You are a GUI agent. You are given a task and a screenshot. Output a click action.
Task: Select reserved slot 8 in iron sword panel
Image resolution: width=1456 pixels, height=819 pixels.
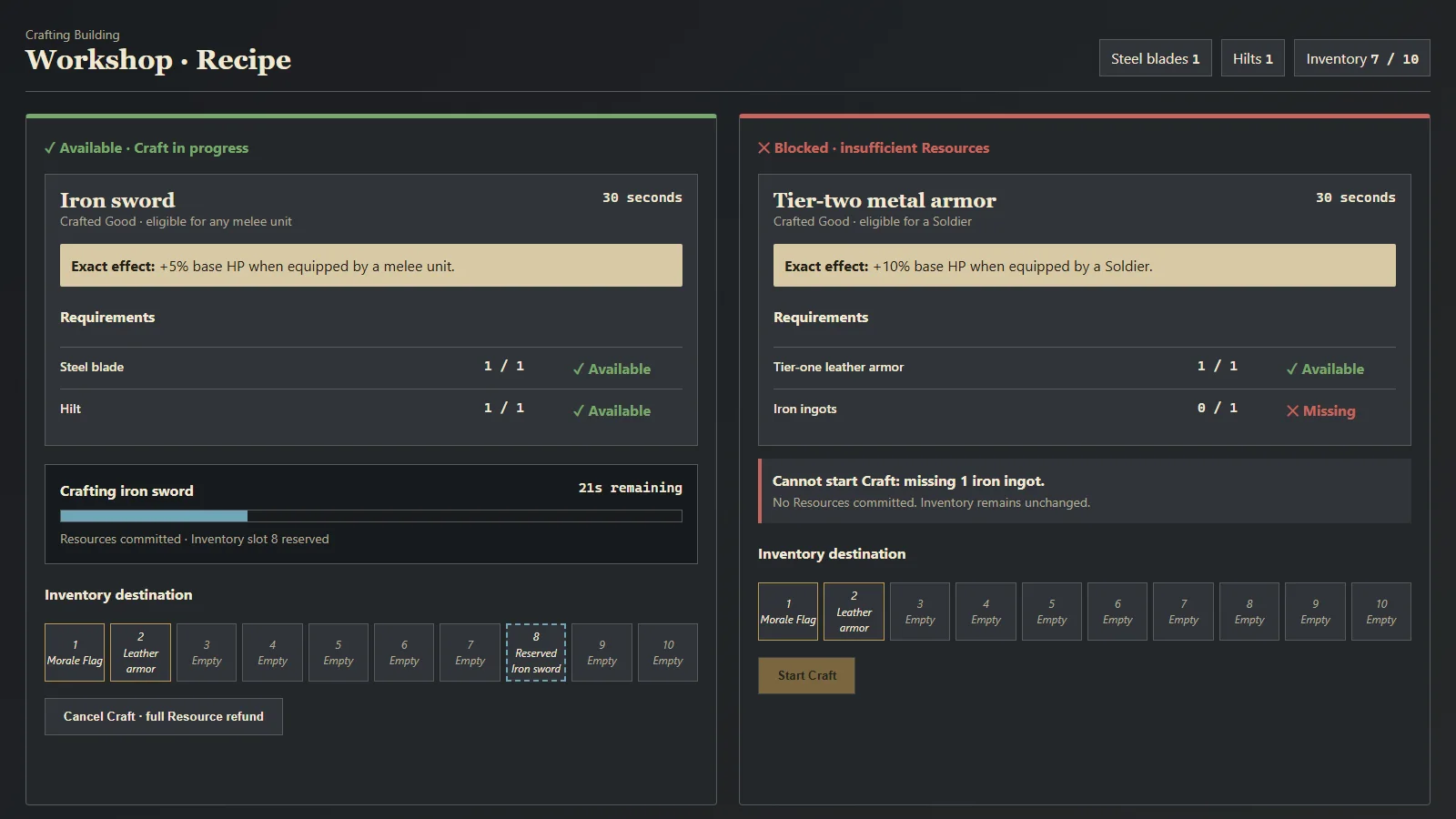click(x=536, y=652)
